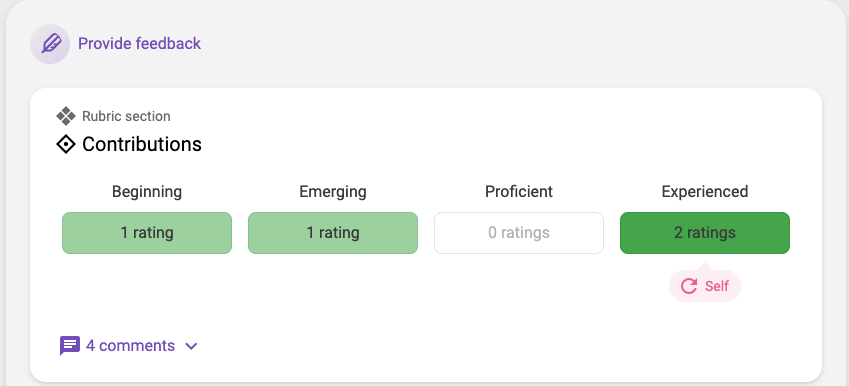Click the four-diamond rubric section icon
The height and width of the screenshot is (386, 849).
66,116
